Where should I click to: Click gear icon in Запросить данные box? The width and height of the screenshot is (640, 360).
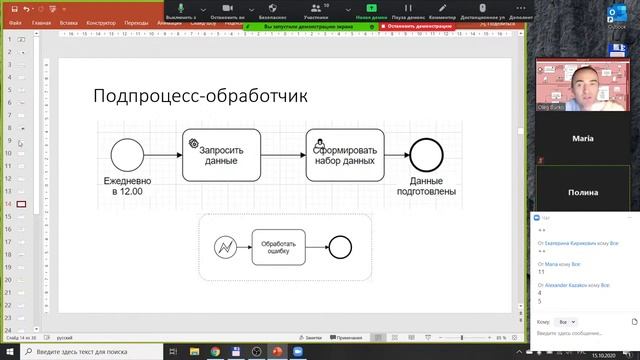(x=193, y=143)
